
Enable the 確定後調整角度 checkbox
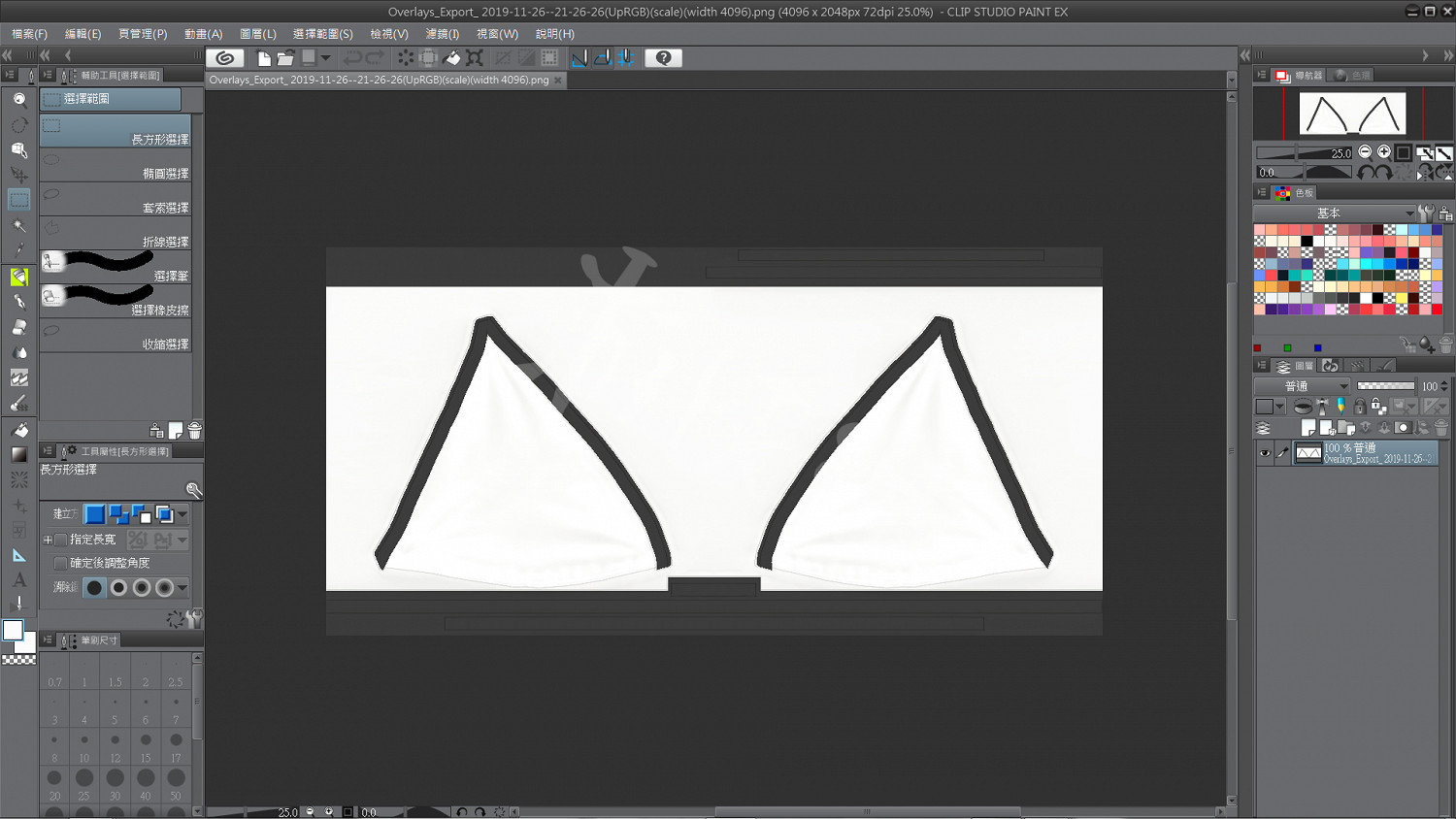[x=61, y=563]
